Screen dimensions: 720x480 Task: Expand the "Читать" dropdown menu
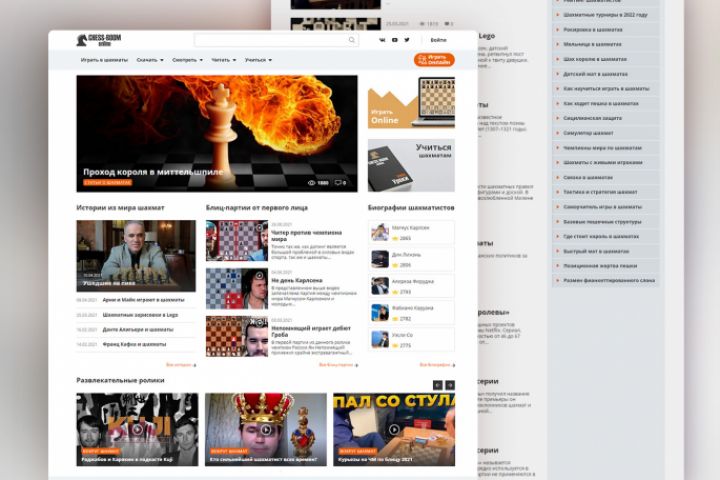tap(224, 60)
